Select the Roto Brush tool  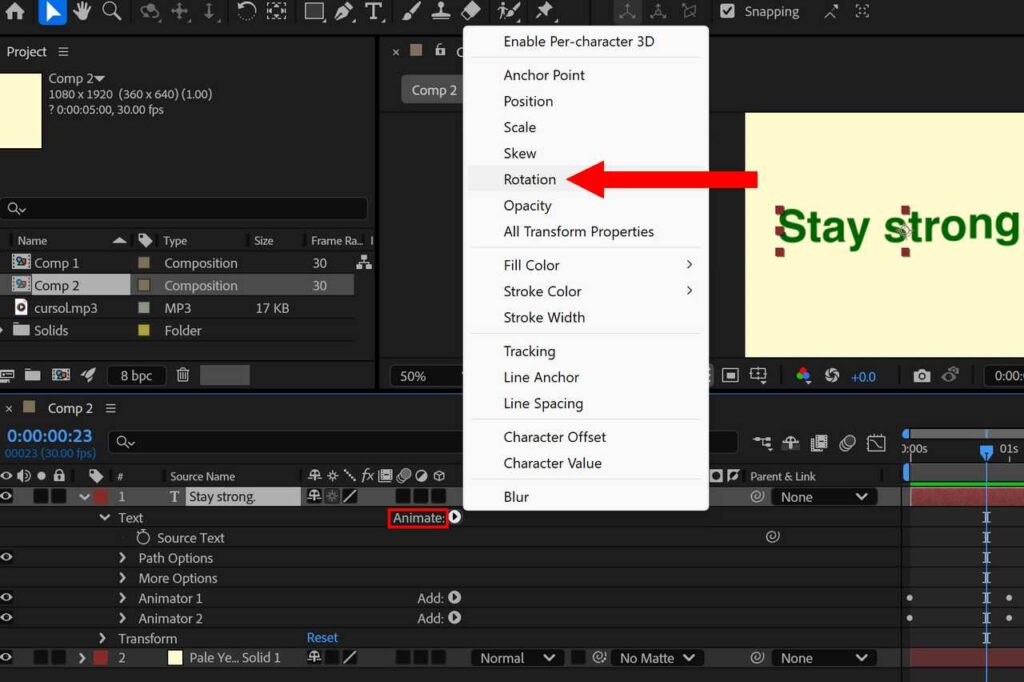(x=508, y=11)
